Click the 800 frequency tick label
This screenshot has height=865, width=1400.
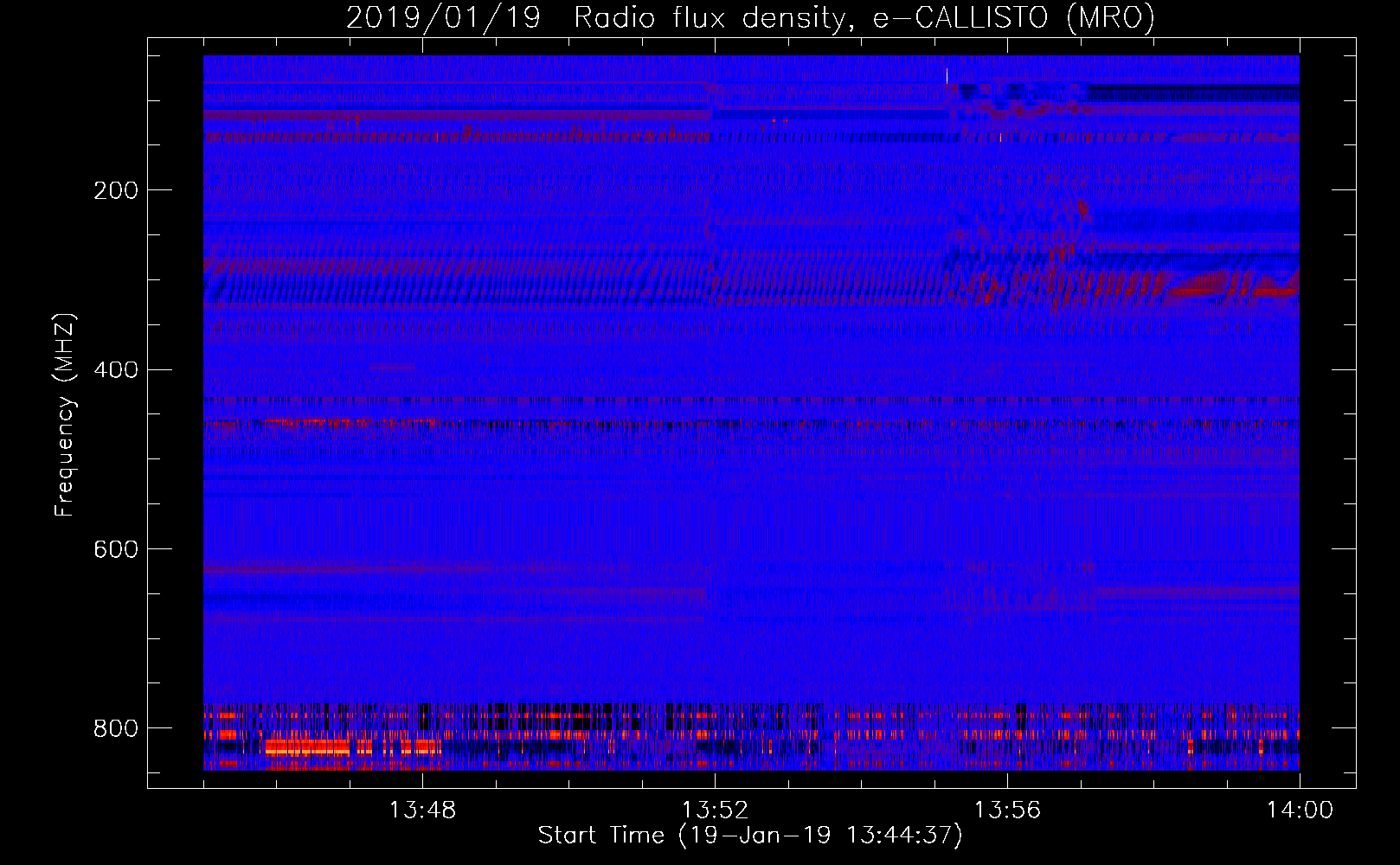pos(115,728)
